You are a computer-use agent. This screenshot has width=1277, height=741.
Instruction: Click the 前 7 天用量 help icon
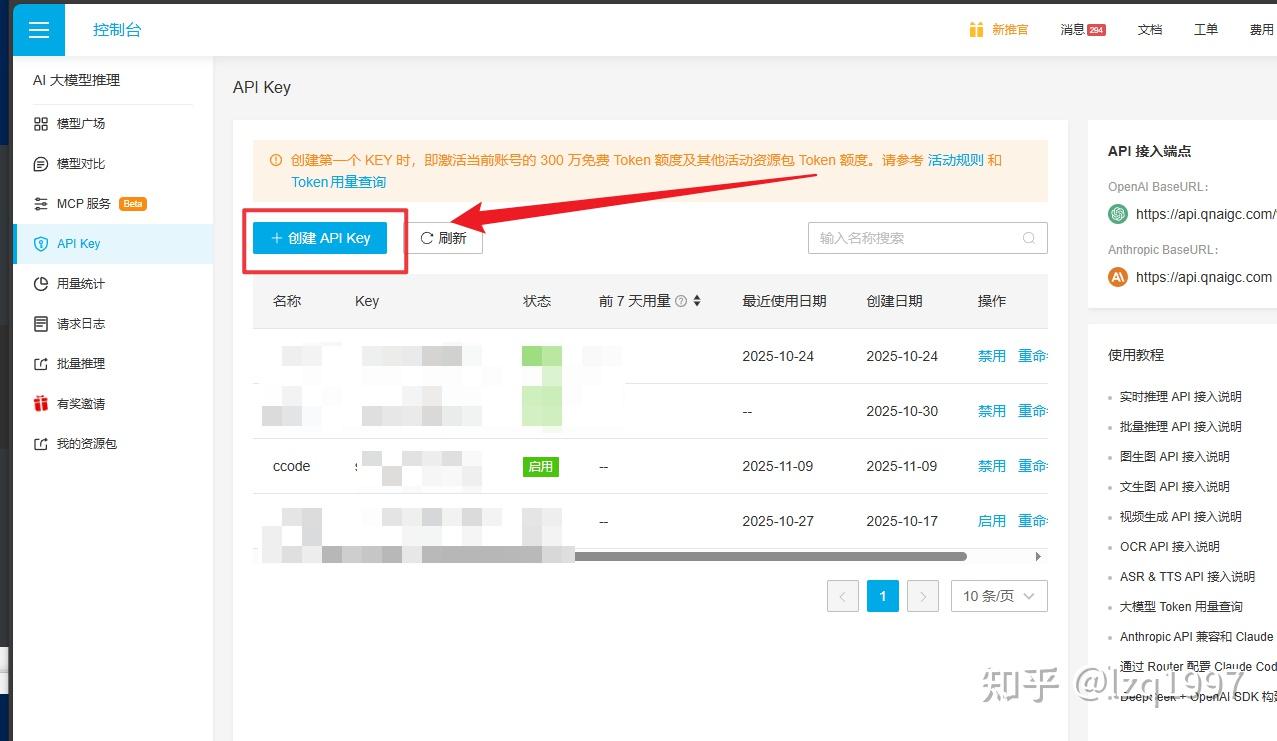[681, 301]
